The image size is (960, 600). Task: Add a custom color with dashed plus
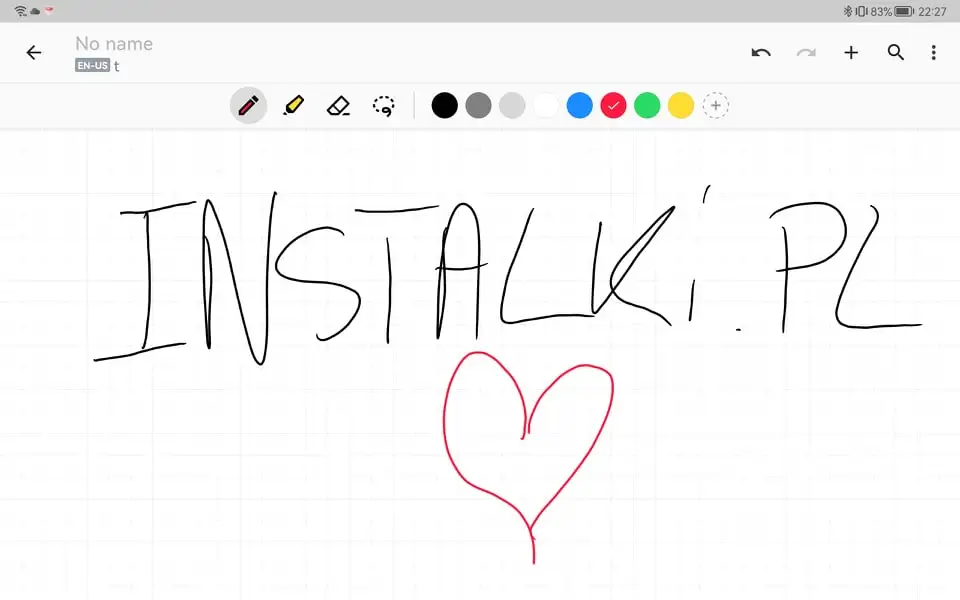pos(715,105)
